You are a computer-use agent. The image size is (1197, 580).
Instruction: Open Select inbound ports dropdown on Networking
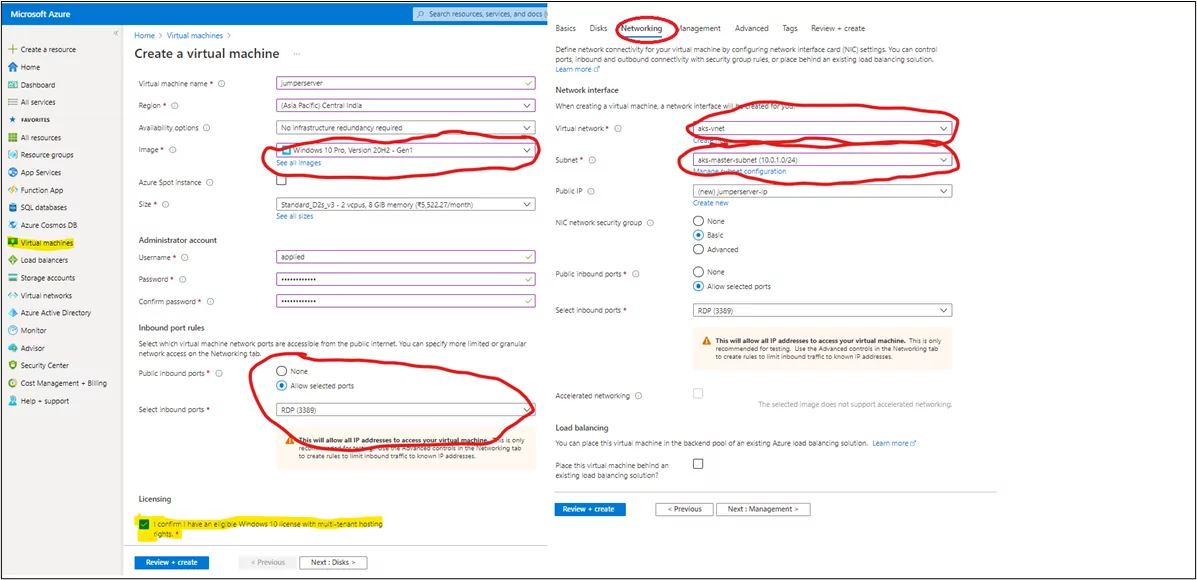pos(822,310)
